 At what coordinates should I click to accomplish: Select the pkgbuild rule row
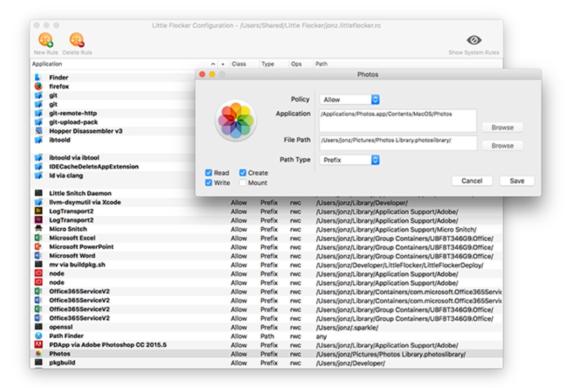tap(266, 362)
